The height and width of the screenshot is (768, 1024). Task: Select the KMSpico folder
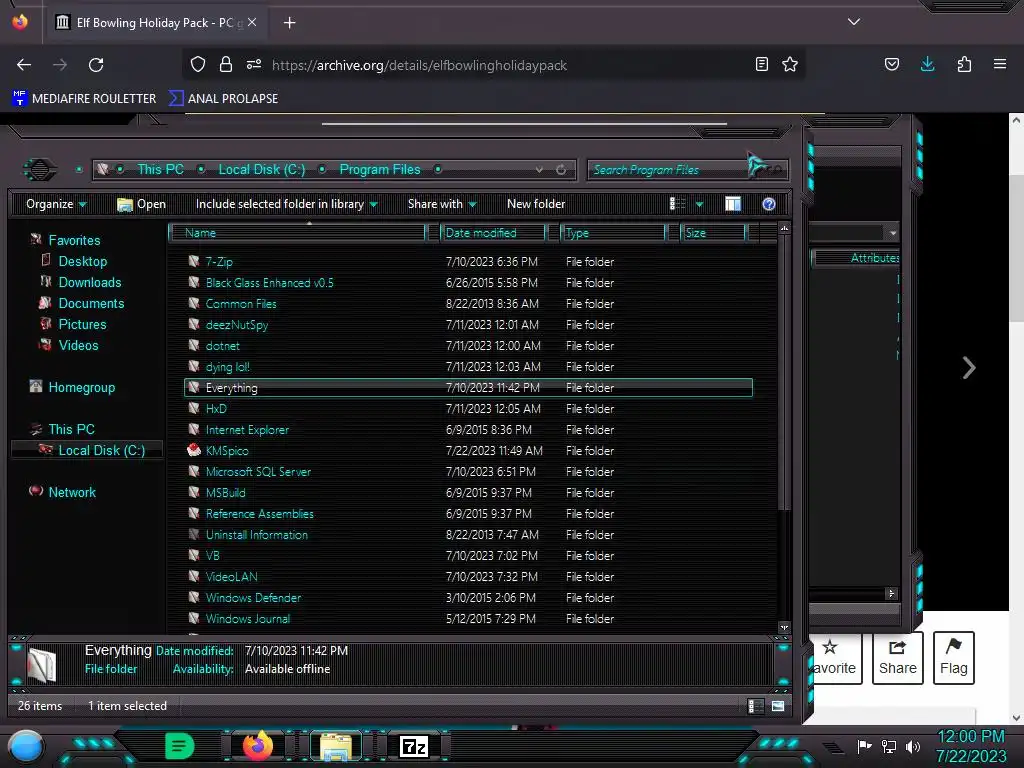[x=227, y=451]
